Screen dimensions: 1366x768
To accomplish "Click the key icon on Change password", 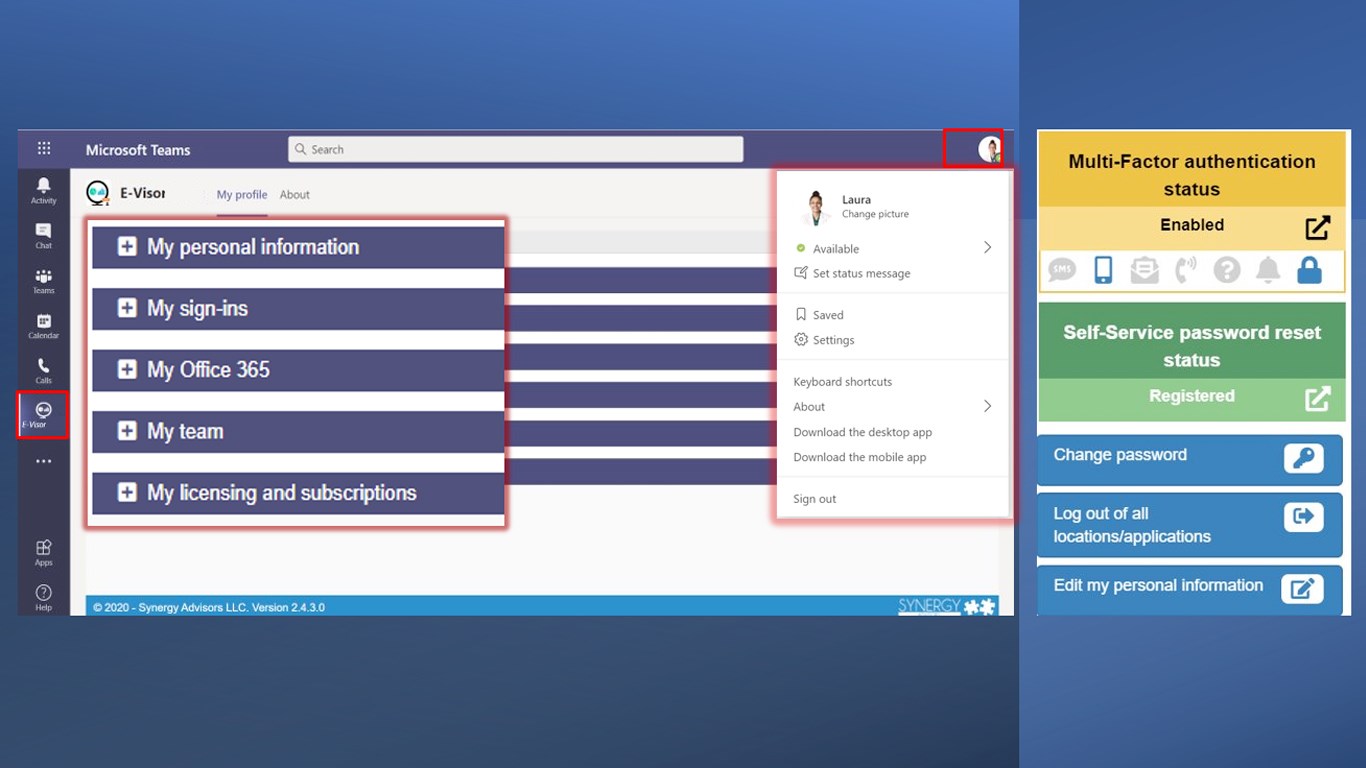I will click(1304, 458).
